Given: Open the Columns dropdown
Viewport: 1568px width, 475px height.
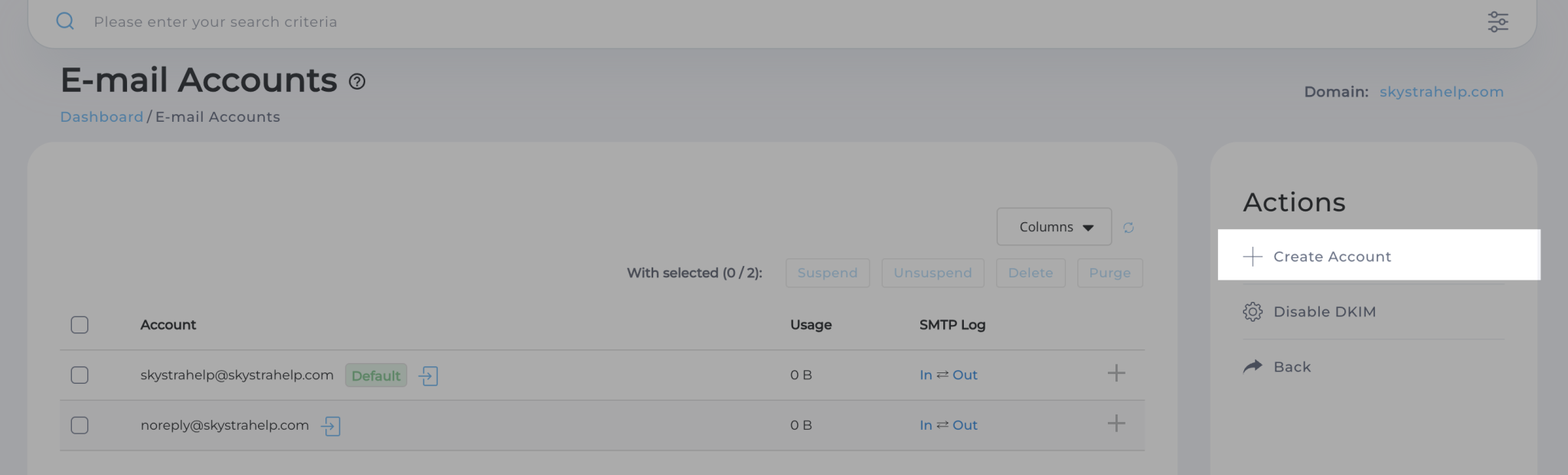Looking at the screenshot, I should pyautogui.click(x=1054, y=227).
